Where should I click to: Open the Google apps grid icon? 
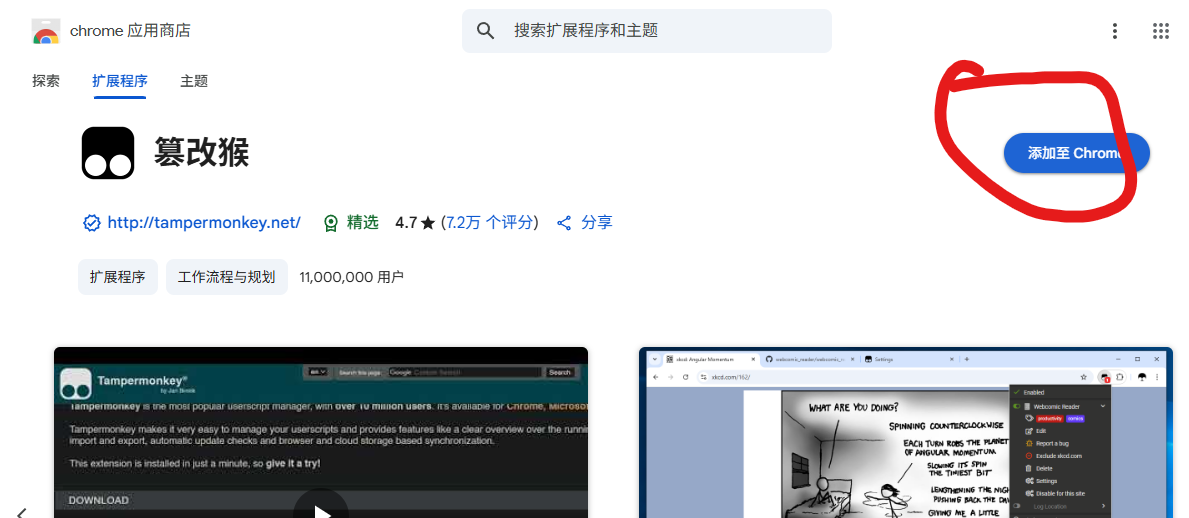click(x=1160, y=31)
